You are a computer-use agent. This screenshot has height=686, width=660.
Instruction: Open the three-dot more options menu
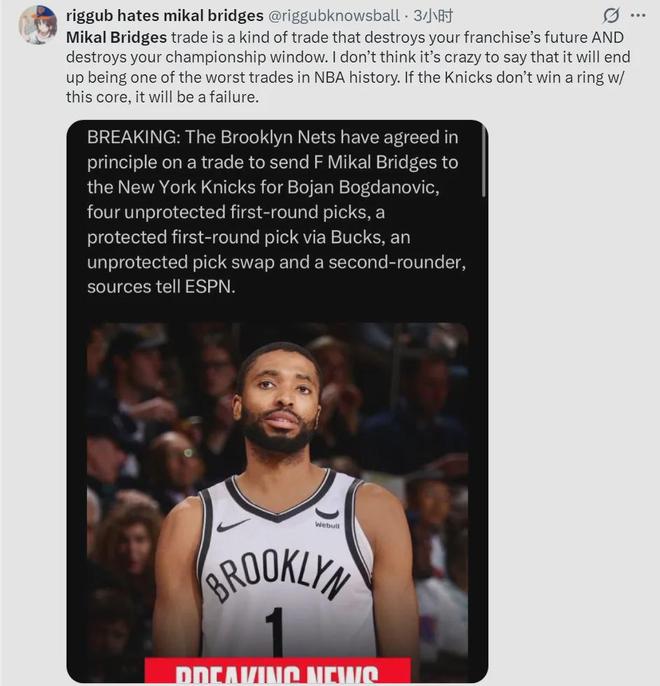click(x=638, y=15)
